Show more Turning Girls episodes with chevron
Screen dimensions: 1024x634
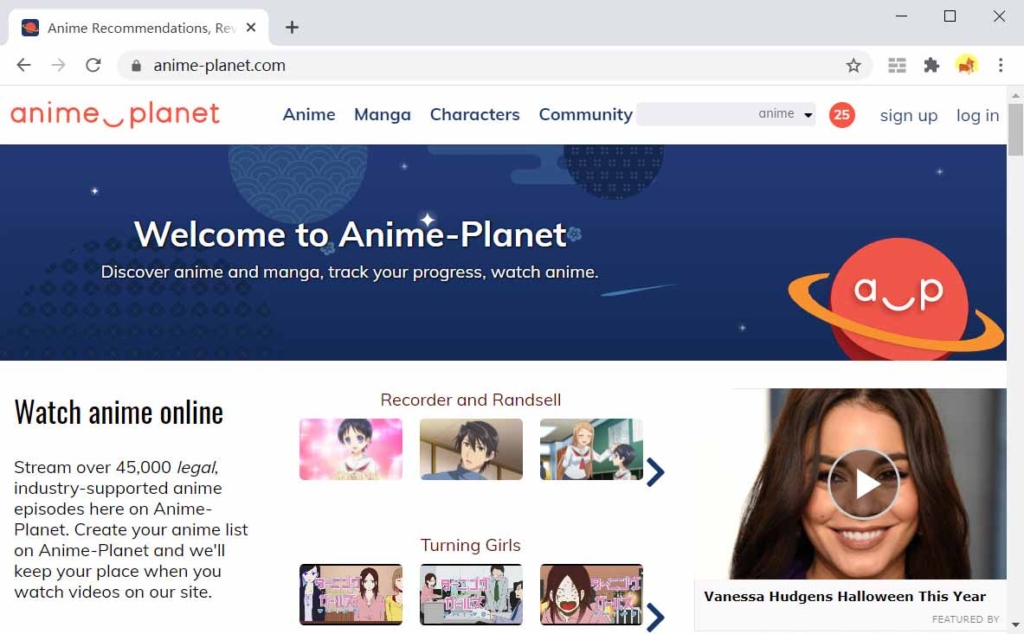[x=655, y=617]
